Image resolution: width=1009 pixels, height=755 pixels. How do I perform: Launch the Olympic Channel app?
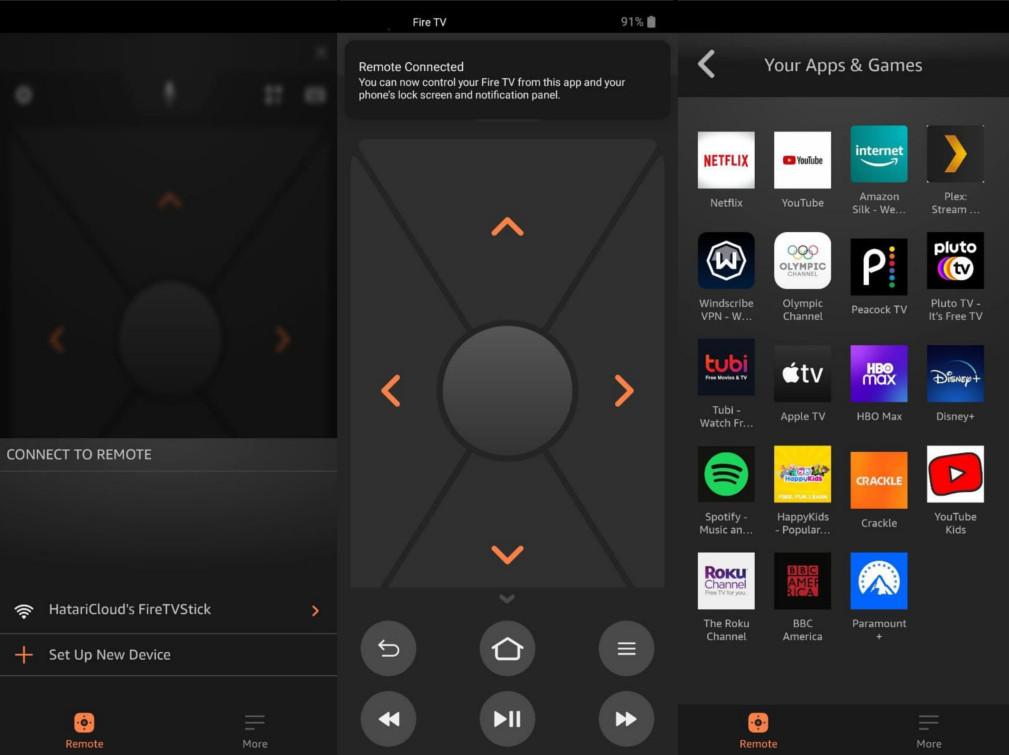802,261
